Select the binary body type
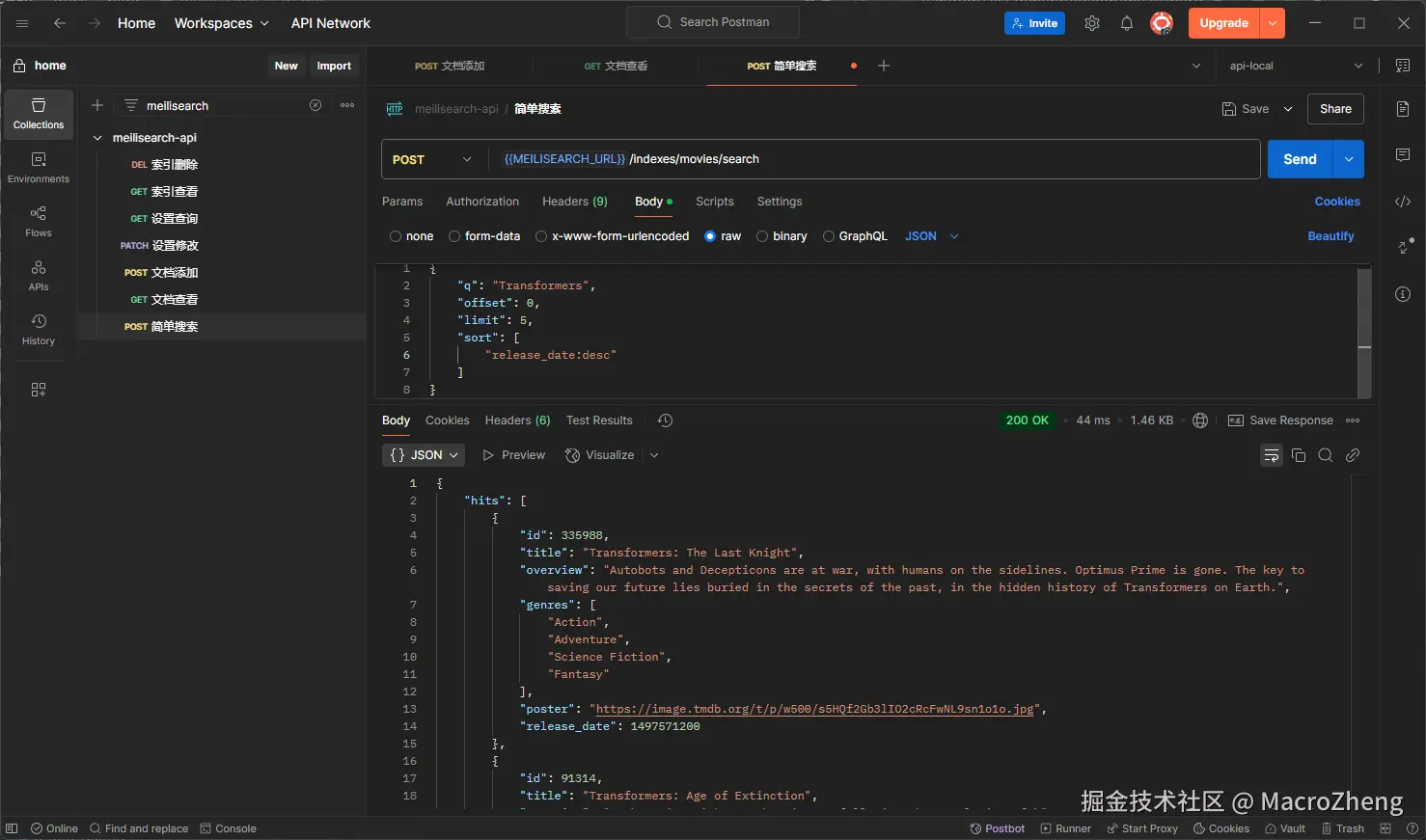 point(762,236)
